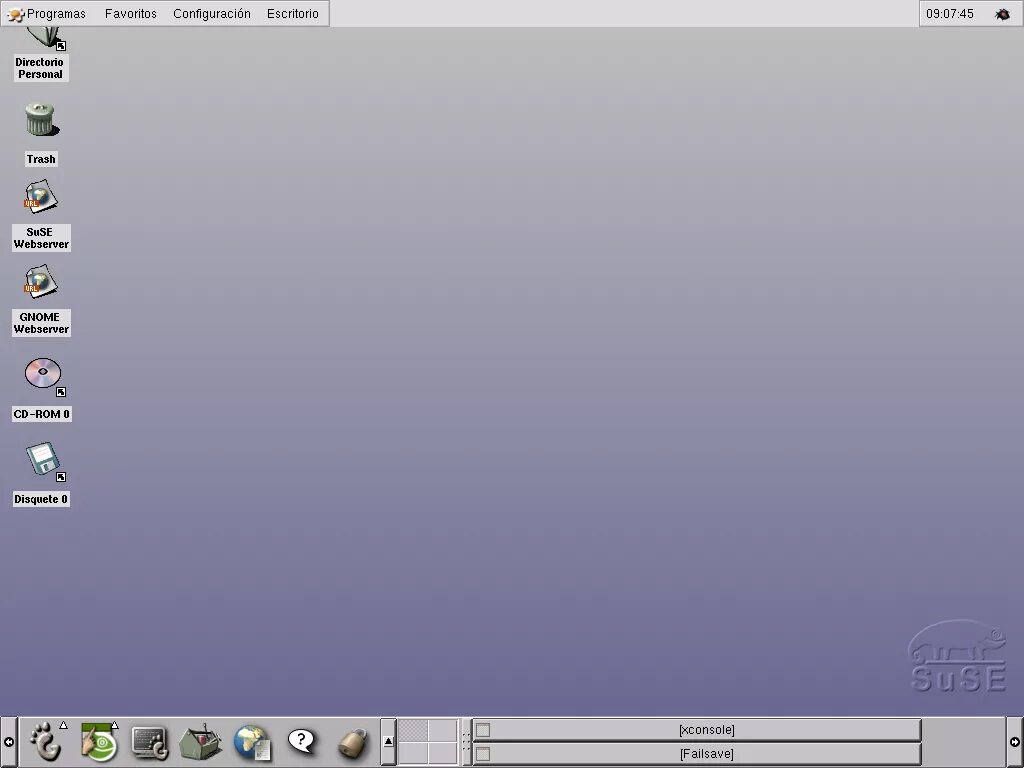This screenshot has width=1024, height=768.
Task: Switch to the Failsave task
Action: tap(697, 754)
